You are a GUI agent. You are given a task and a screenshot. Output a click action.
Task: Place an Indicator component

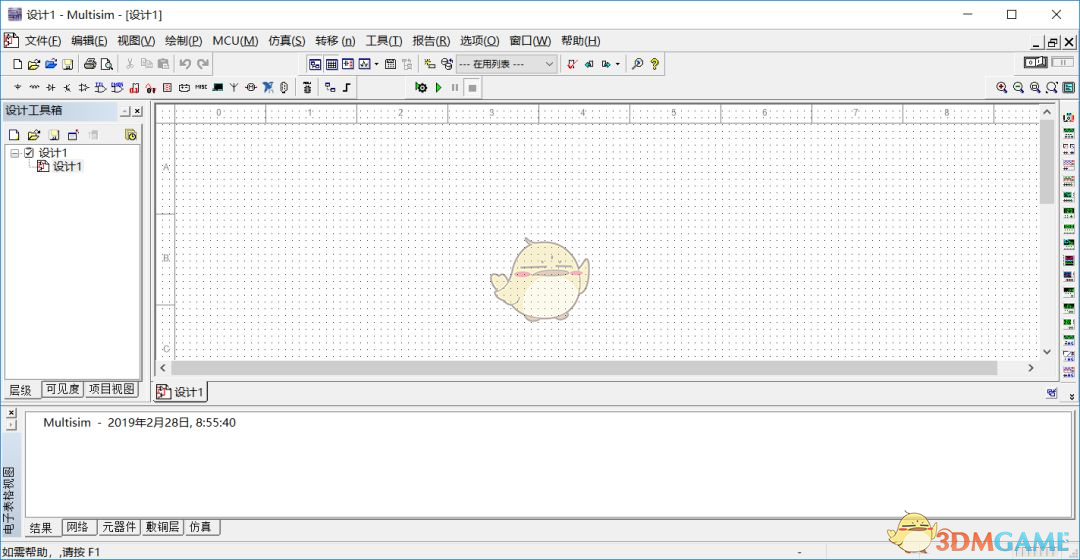point(167,87)
